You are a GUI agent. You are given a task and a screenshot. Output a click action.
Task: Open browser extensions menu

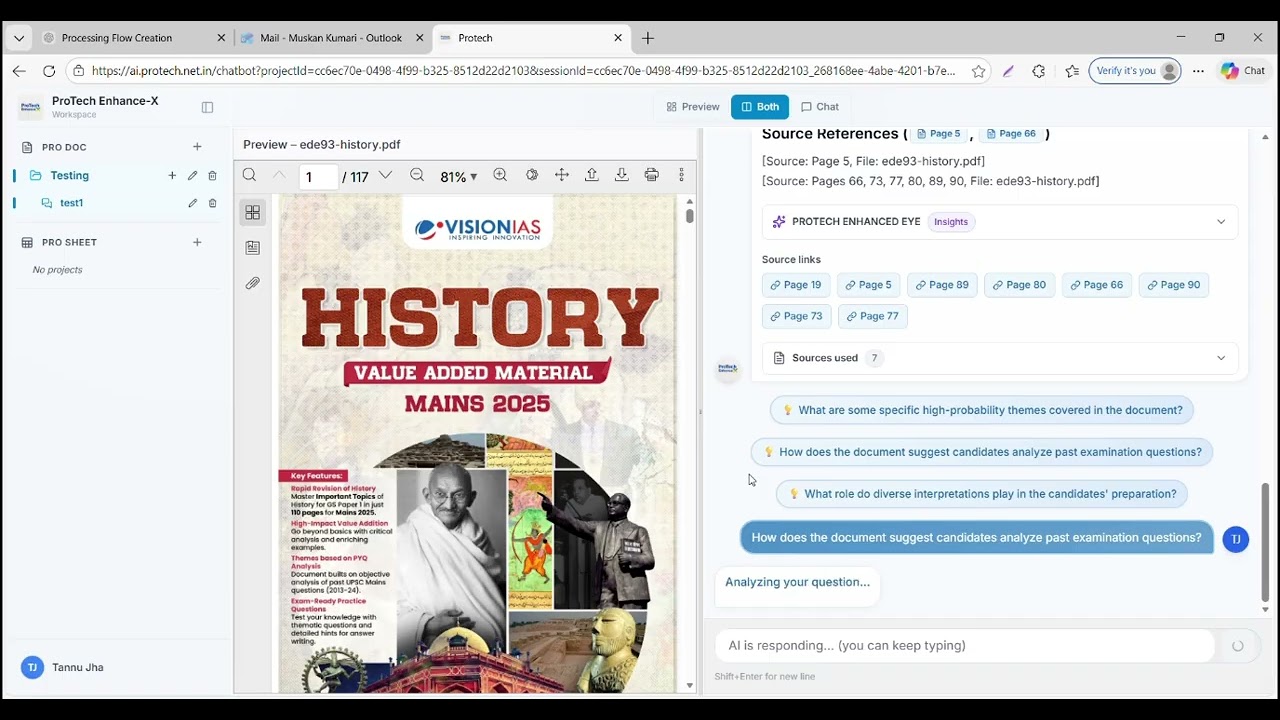[x=1038, y=71]
